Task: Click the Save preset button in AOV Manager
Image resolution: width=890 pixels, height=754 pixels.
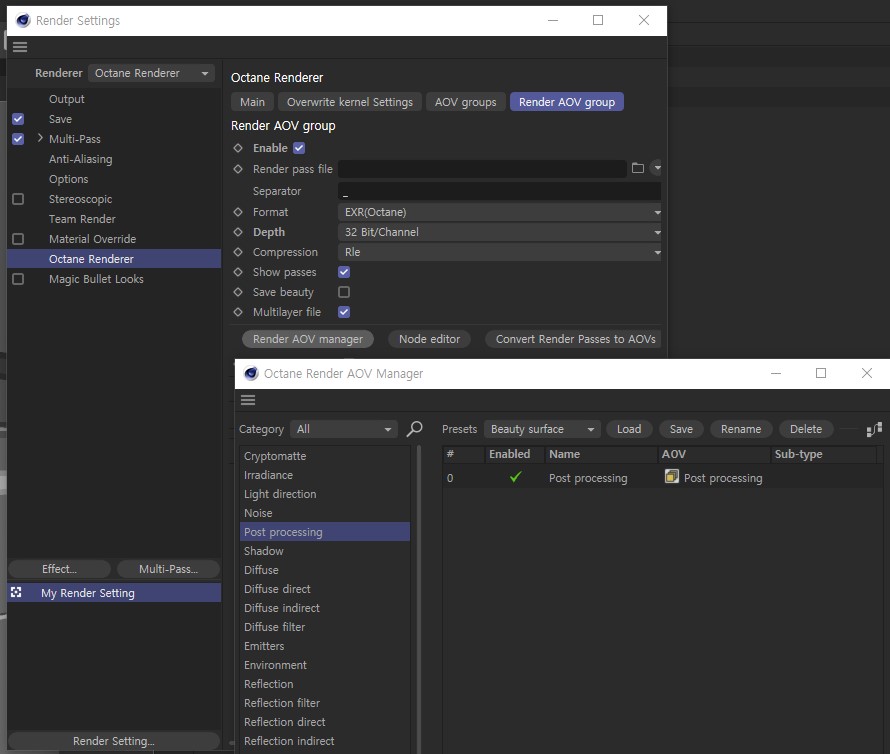Action: [681, 429]
